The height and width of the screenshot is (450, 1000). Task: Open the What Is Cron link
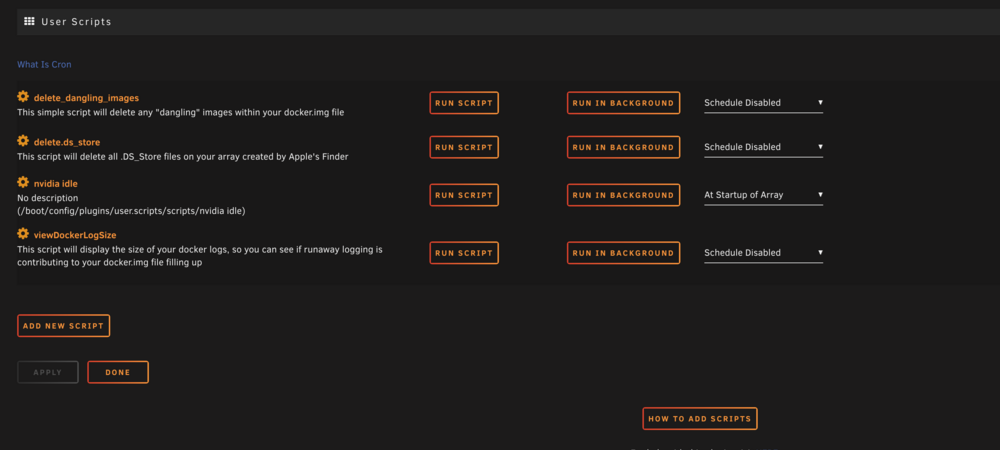[44, 64]
